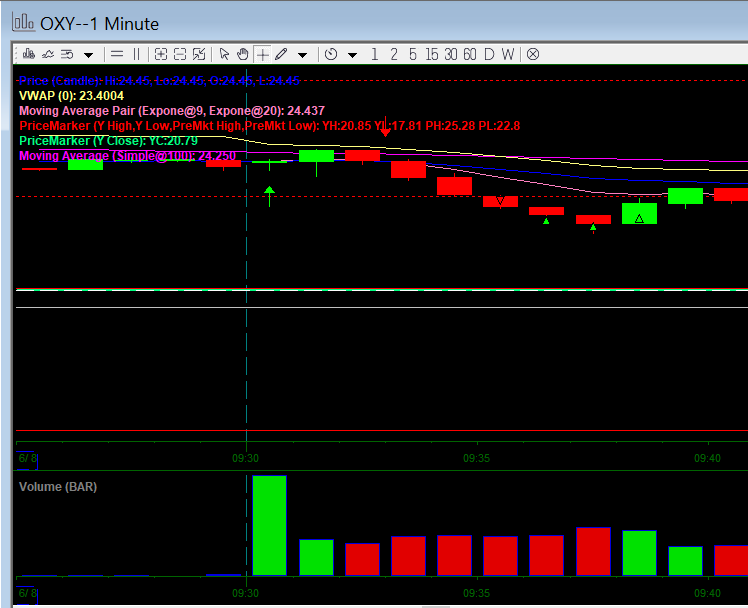Click the vertical lines toolbar icon
The image size is (748, 608).
[x=136, y=54]
